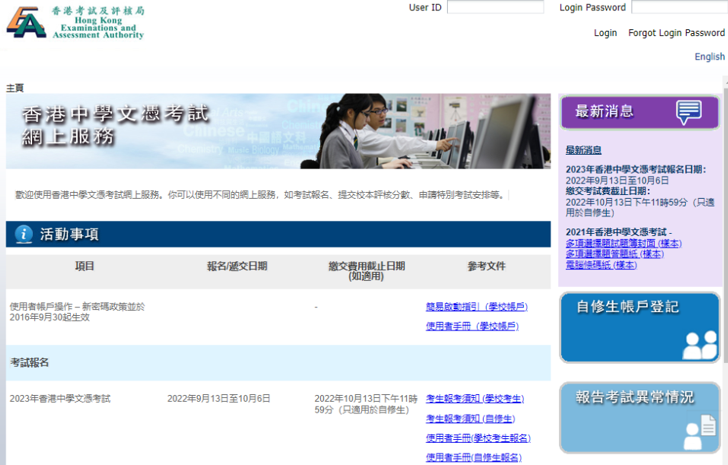728x465 pixels.
Task: Open 使用者手冊(自修生報名) link
Action: (x=474, y=458)
